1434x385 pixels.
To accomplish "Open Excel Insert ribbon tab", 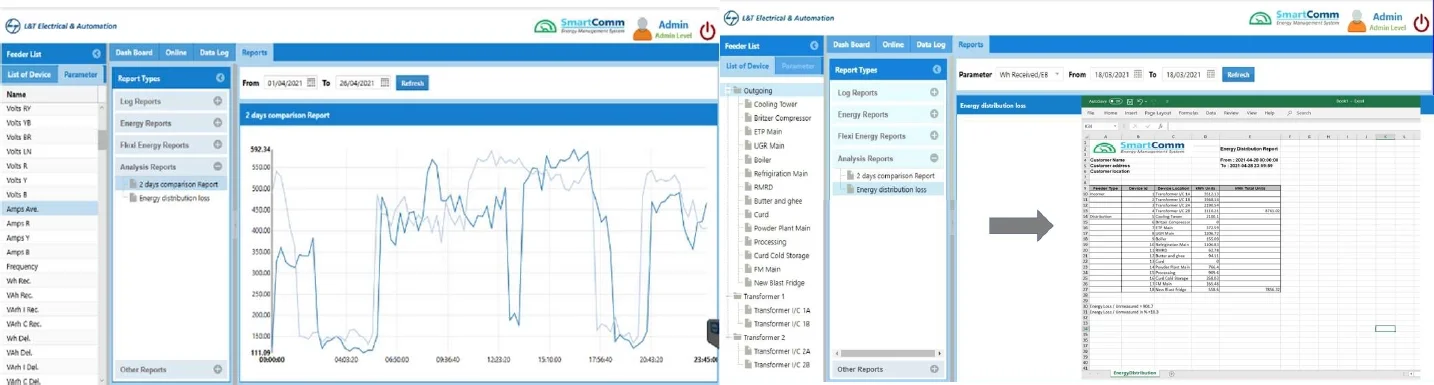I will (1131, 113).
